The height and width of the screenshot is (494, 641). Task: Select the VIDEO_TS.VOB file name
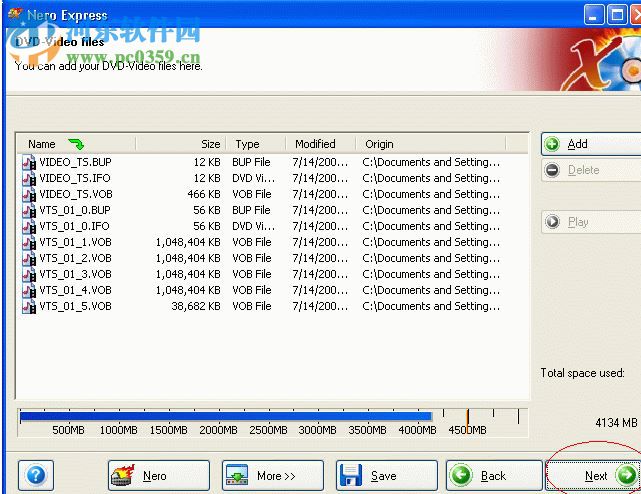[76, 194]
